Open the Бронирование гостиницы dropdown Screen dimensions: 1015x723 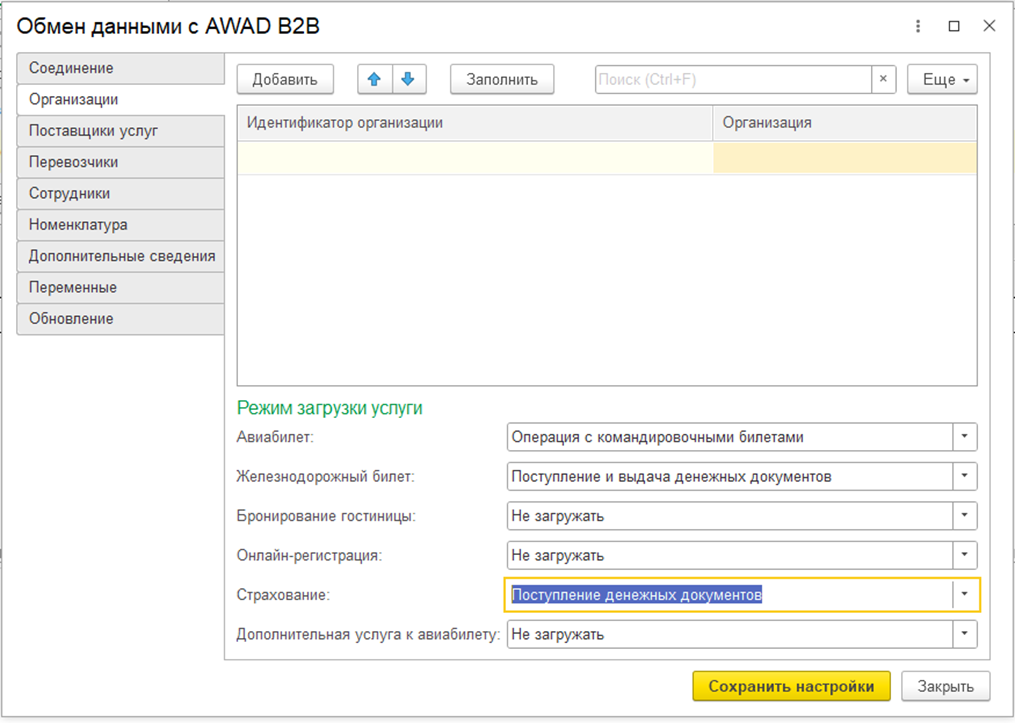click(x=964, y=516)
